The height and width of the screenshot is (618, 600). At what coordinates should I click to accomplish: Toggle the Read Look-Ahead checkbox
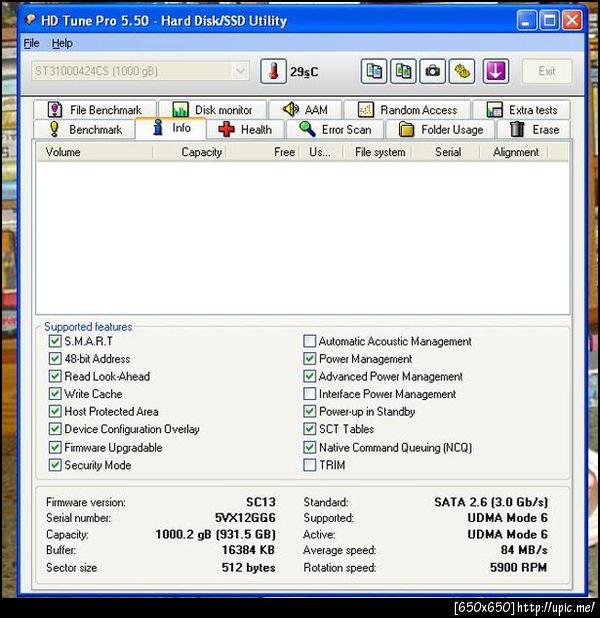pos(55,376)
